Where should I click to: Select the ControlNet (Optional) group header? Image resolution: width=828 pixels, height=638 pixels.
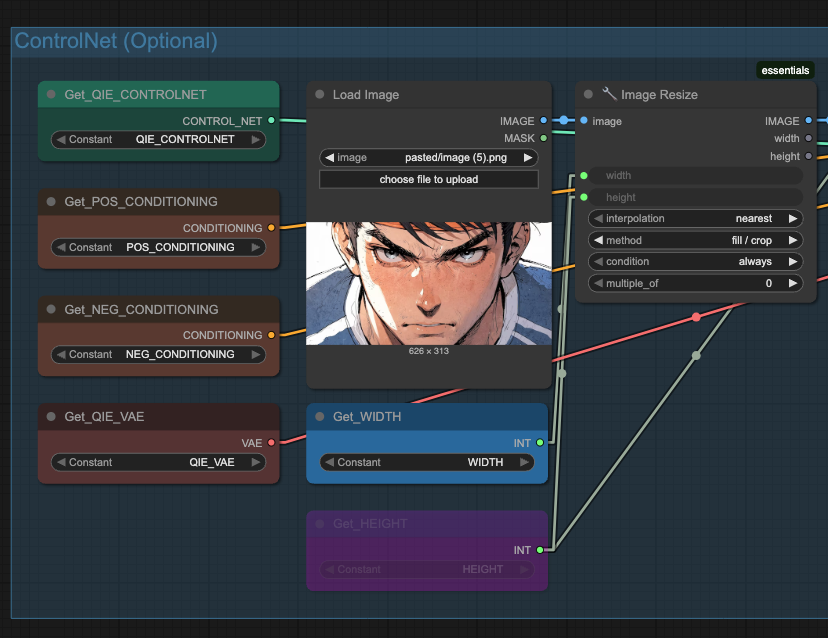tap(117, 42)
